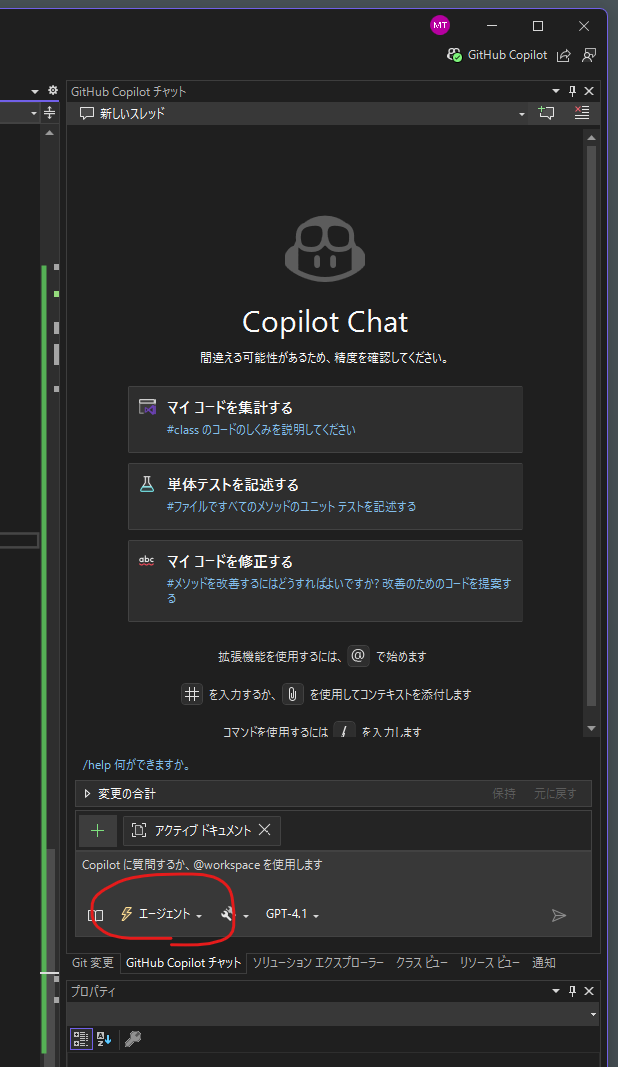Open the user feedback person icon
Screen dimensions: 618x1067
click(589, 56)
